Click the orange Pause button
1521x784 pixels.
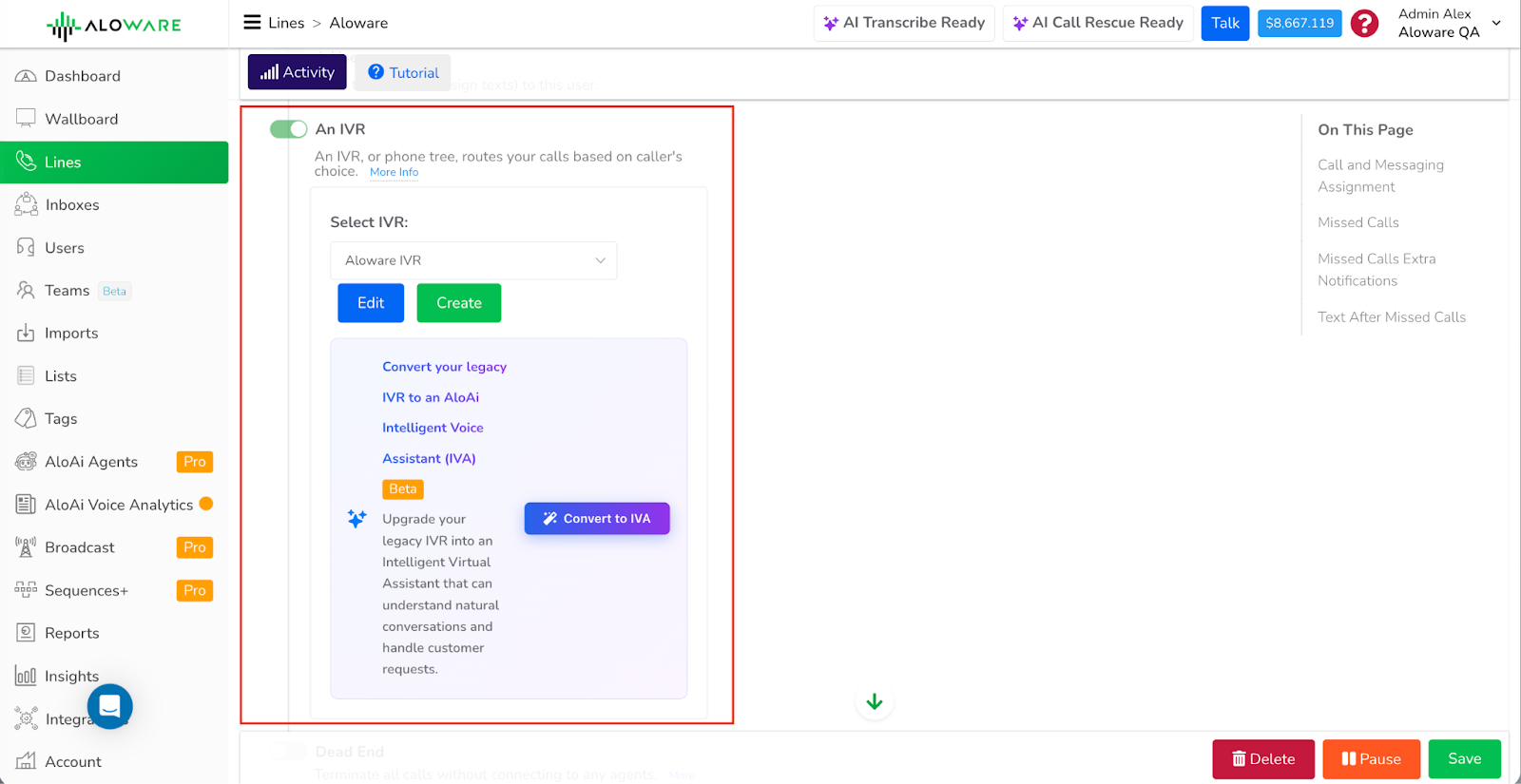[1372, 759]
